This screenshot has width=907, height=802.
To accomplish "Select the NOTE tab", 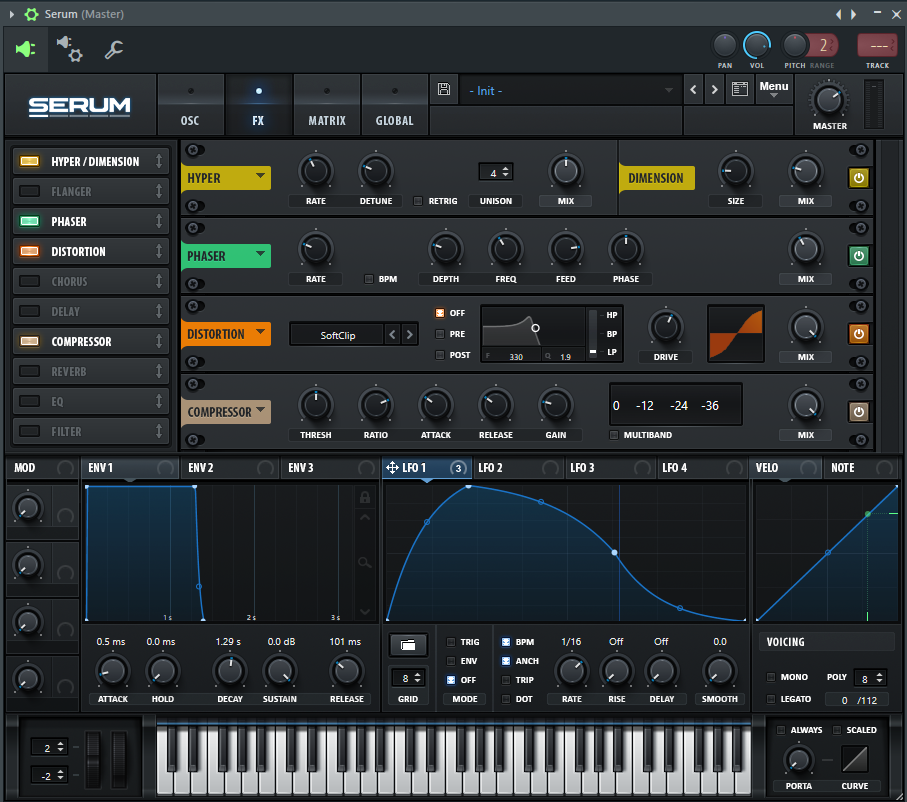I will pyautogui.click(x=861, y=468).
